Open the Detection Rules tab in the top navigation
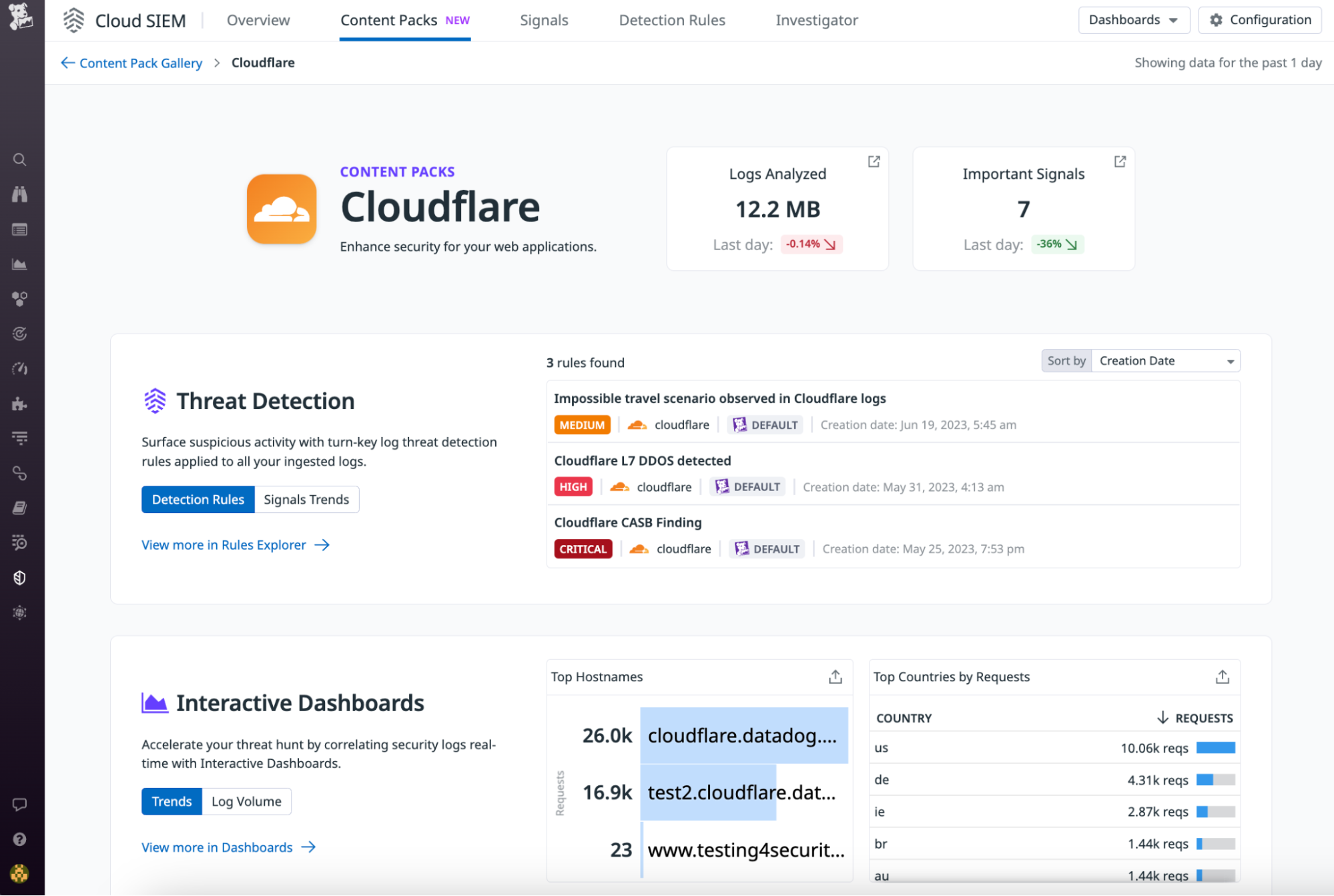Screen dimensions: 1334x896 671,20
